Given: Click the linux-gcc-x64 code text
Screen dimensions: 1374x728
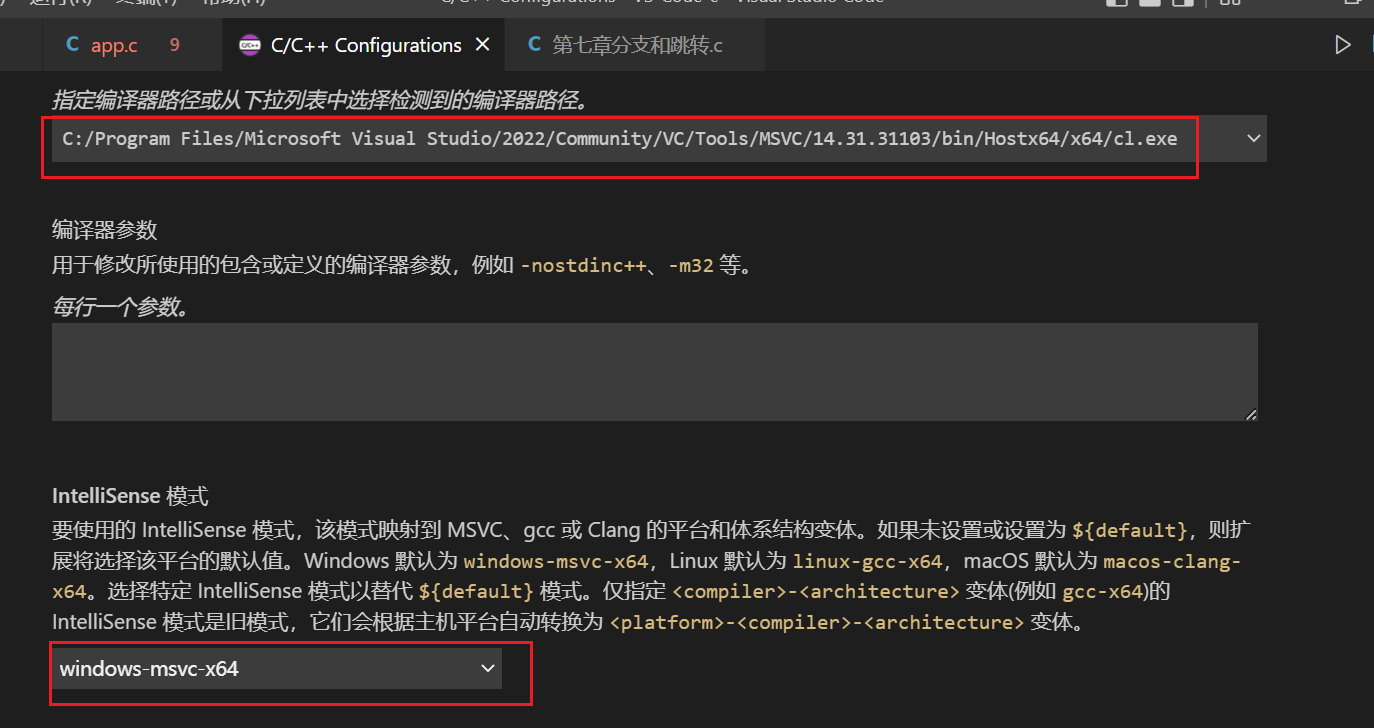Looking at the screenshot, I should (x=868, y=560).
